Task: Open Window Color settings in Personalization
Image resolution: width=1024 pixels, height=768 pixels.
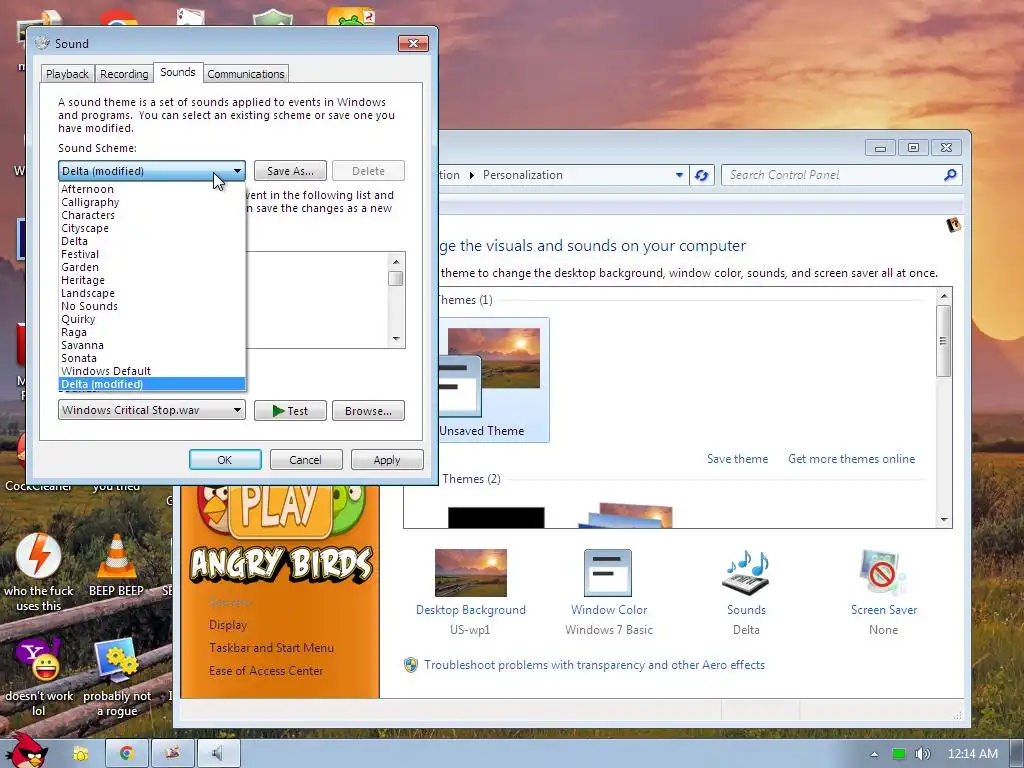Action: point(609,592)
